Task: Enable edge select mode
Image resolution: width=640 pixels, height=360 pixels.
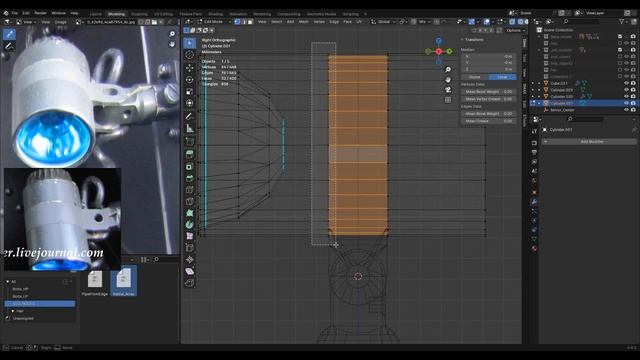Action: [244, 22]
